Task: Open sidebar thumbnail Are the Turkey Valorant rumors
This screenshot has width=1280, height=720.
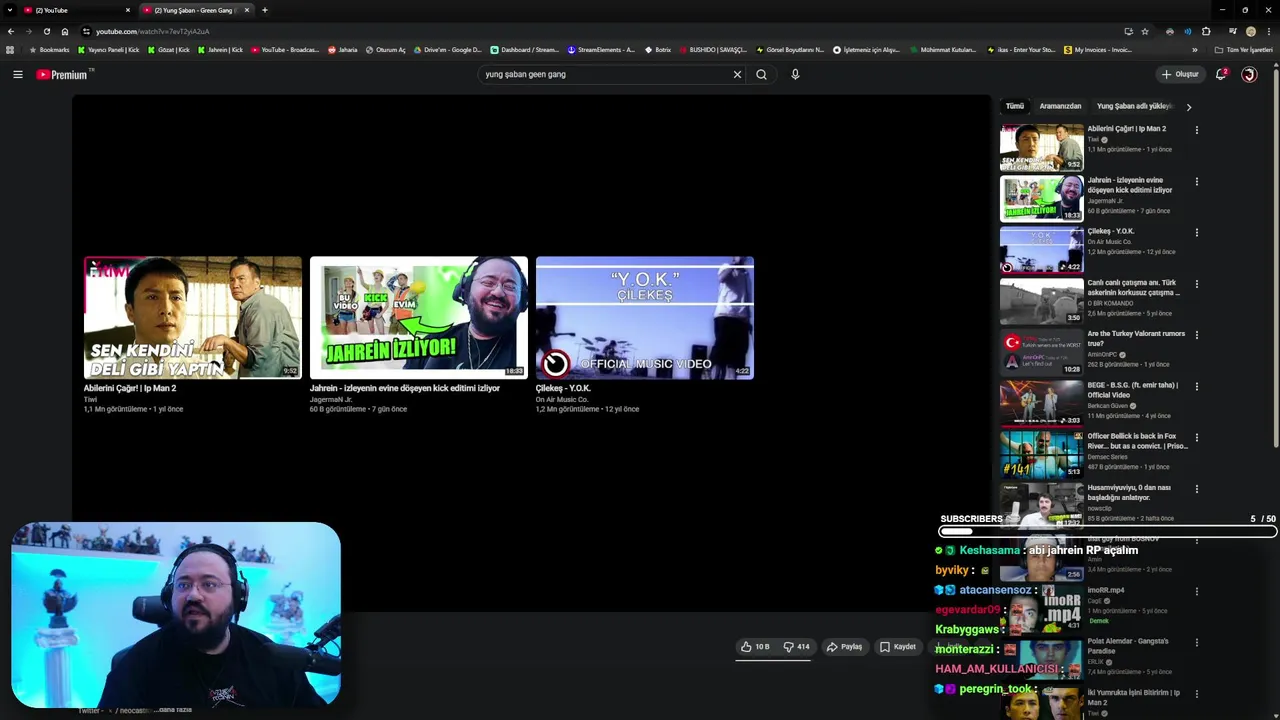Action: (x=1041, y=352)
